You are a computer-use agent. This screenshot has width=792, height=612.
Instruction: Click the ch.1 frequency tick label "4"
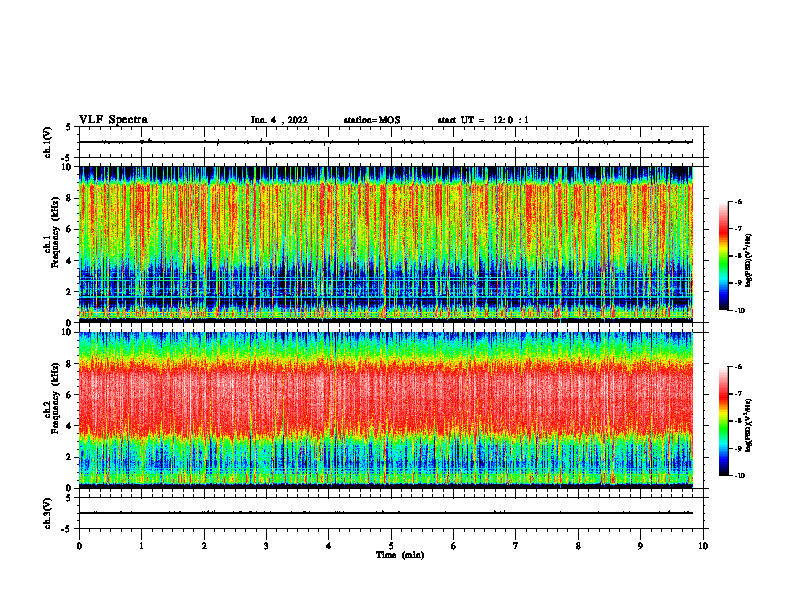[70, 261]
